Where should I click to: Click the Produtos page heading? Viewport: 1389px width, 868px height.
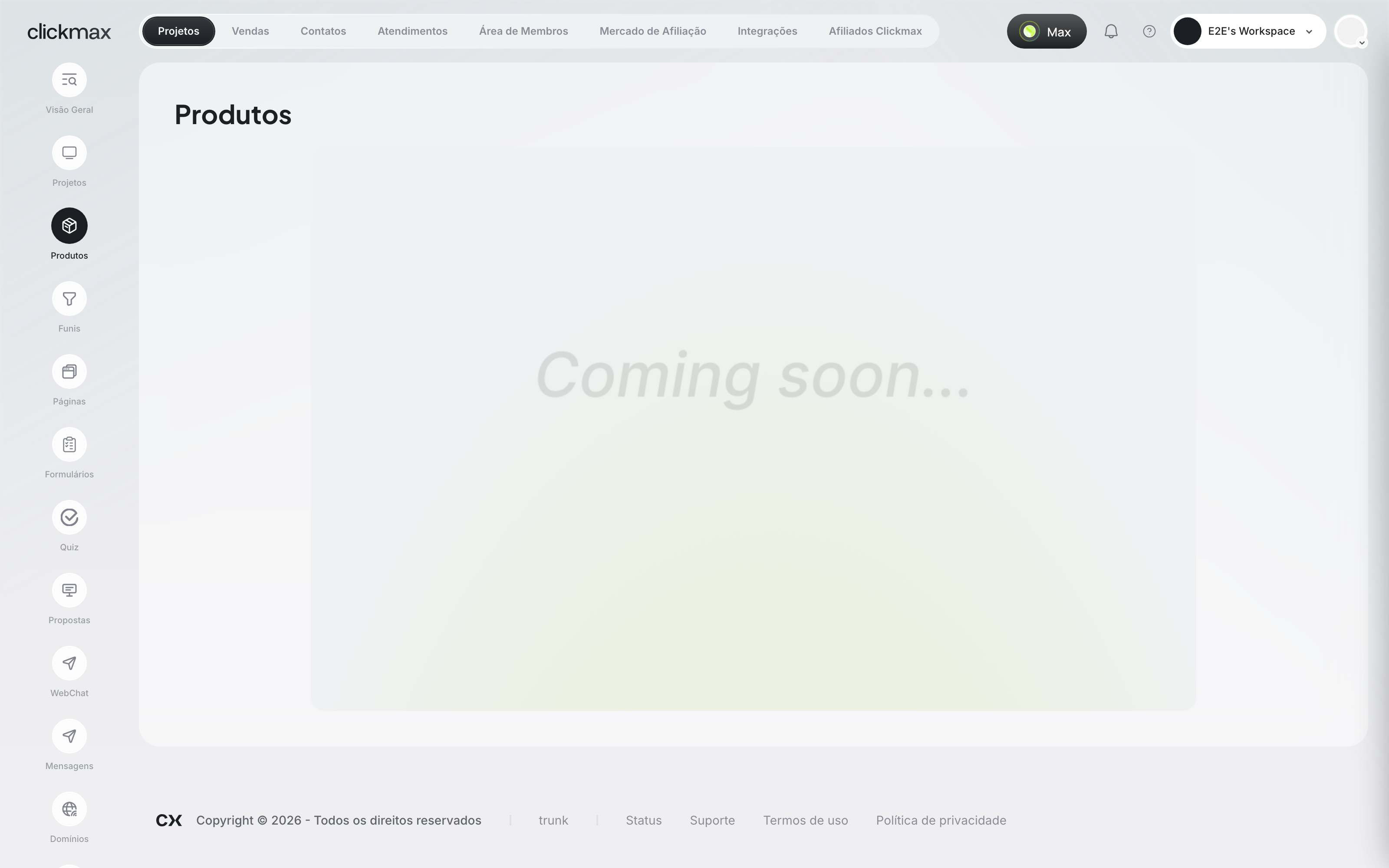tap(233, 115)
